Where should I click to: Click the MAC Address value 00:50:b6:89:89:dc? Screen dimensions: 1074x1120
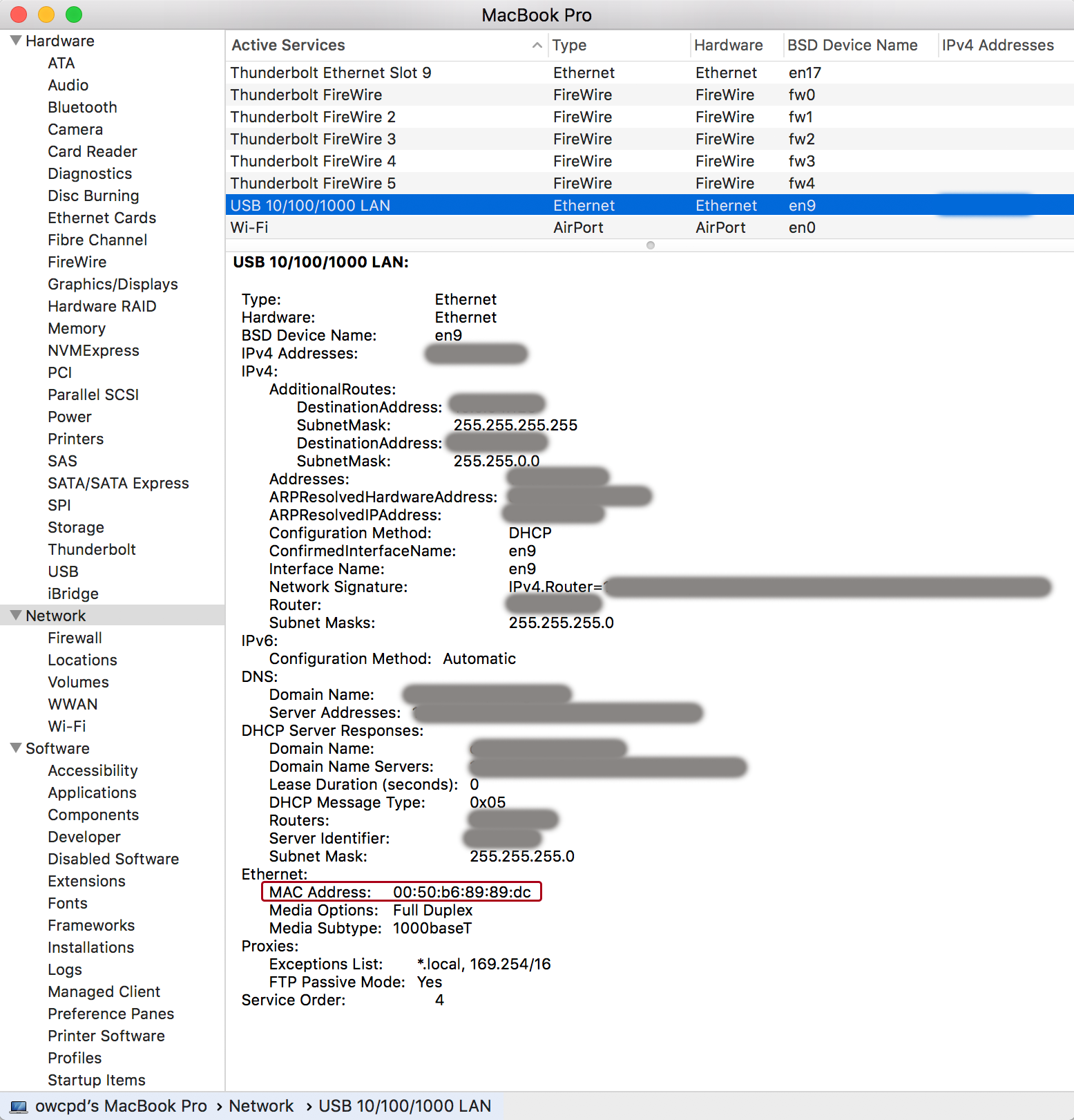[x=462, y=892]
